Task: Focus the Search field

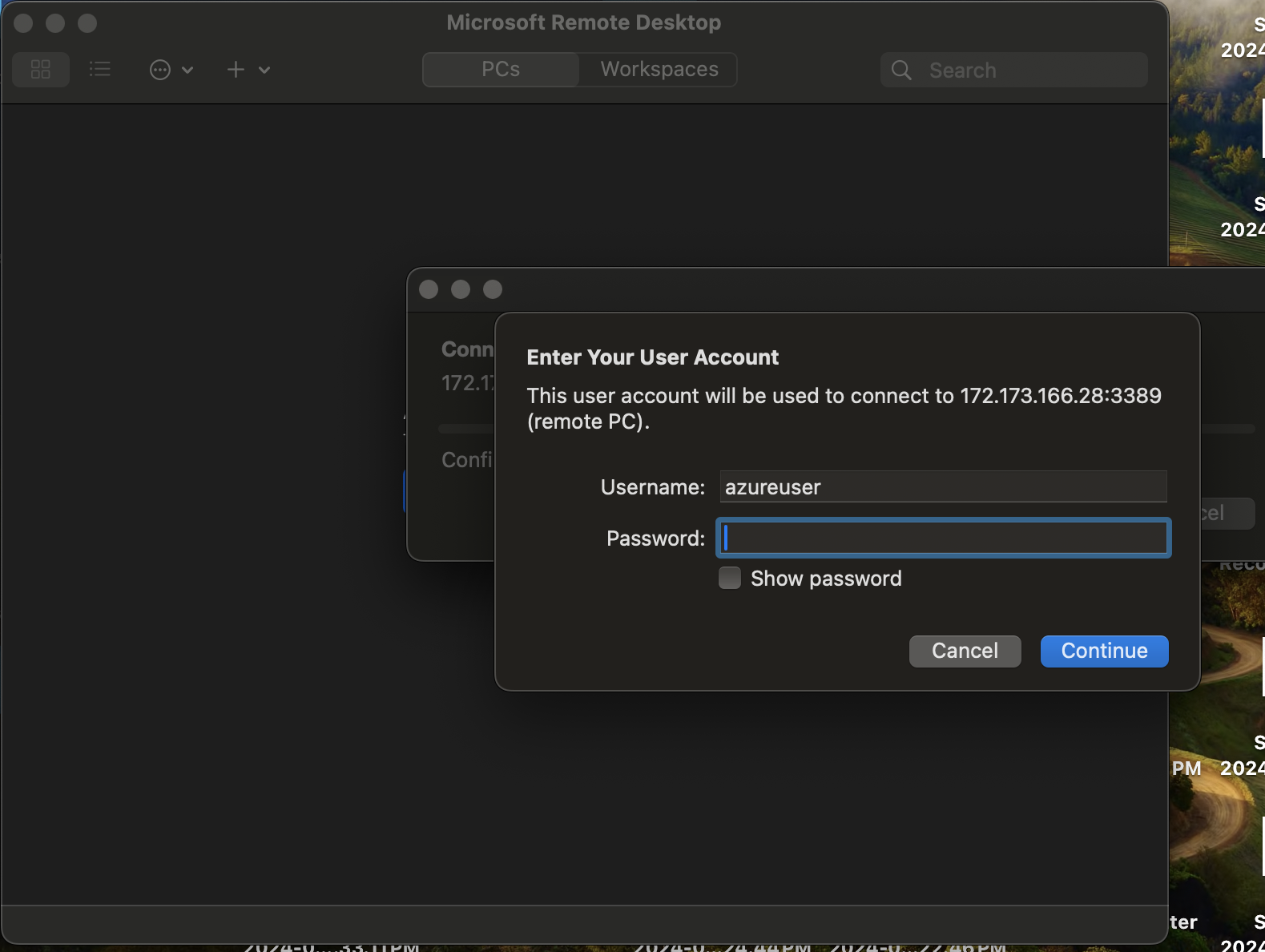Action: 1014,71
